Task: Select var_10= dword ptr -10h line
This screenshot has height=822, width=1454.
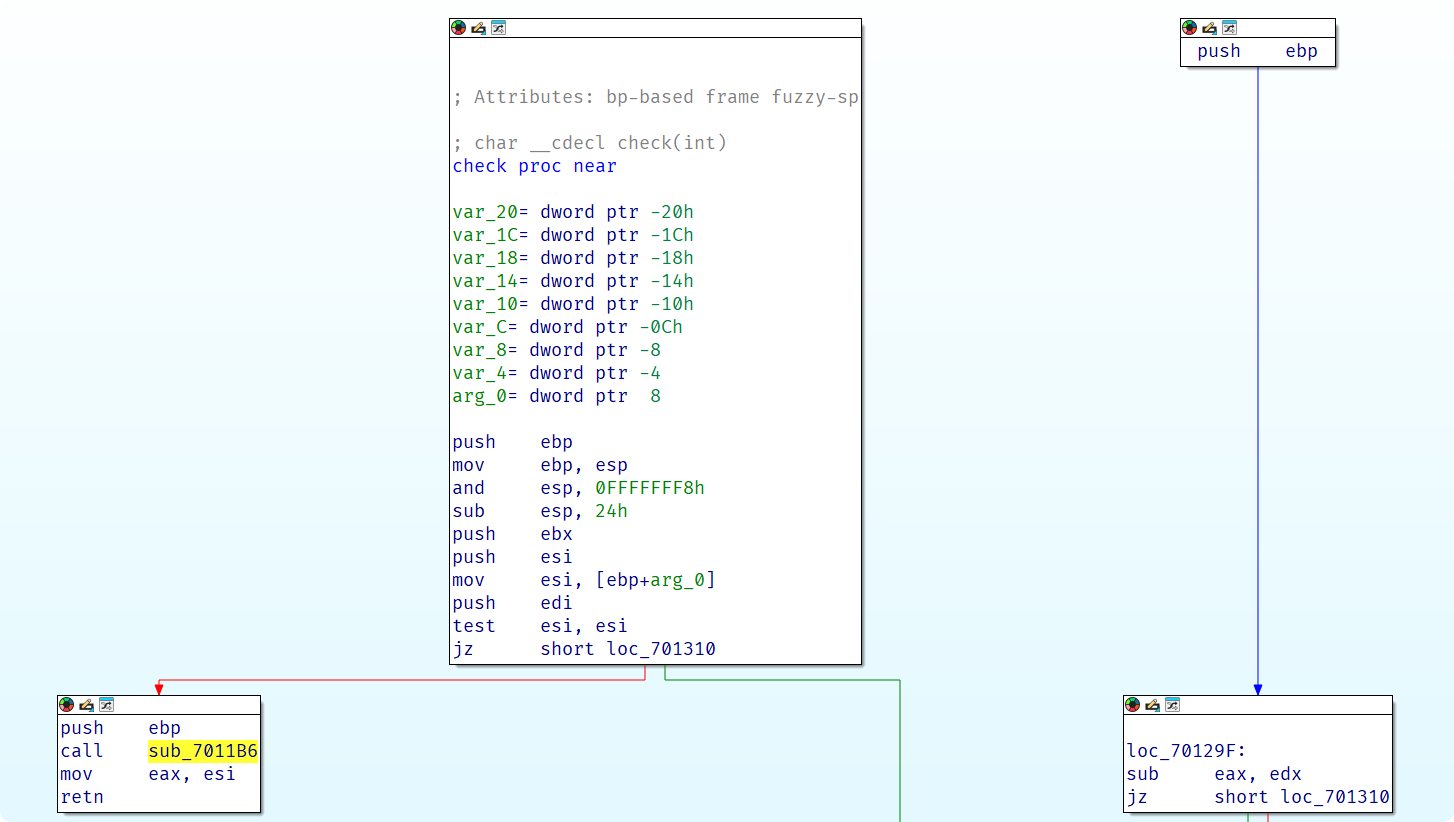Action: coord(573,304)
